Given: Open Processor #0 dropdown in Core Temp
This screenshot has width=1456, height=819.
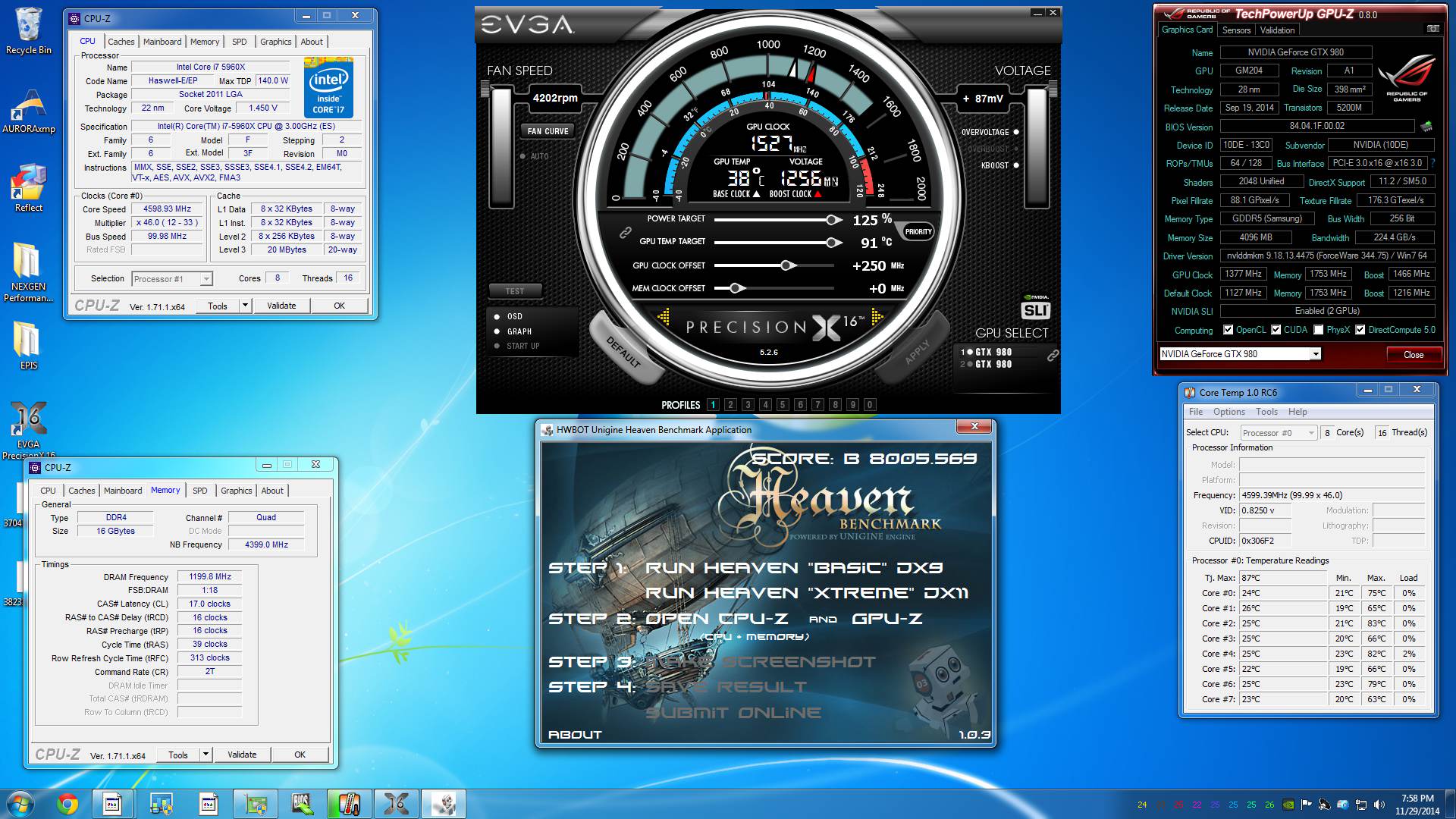Looking at the screenshot, I should (x=1311, y=433).
